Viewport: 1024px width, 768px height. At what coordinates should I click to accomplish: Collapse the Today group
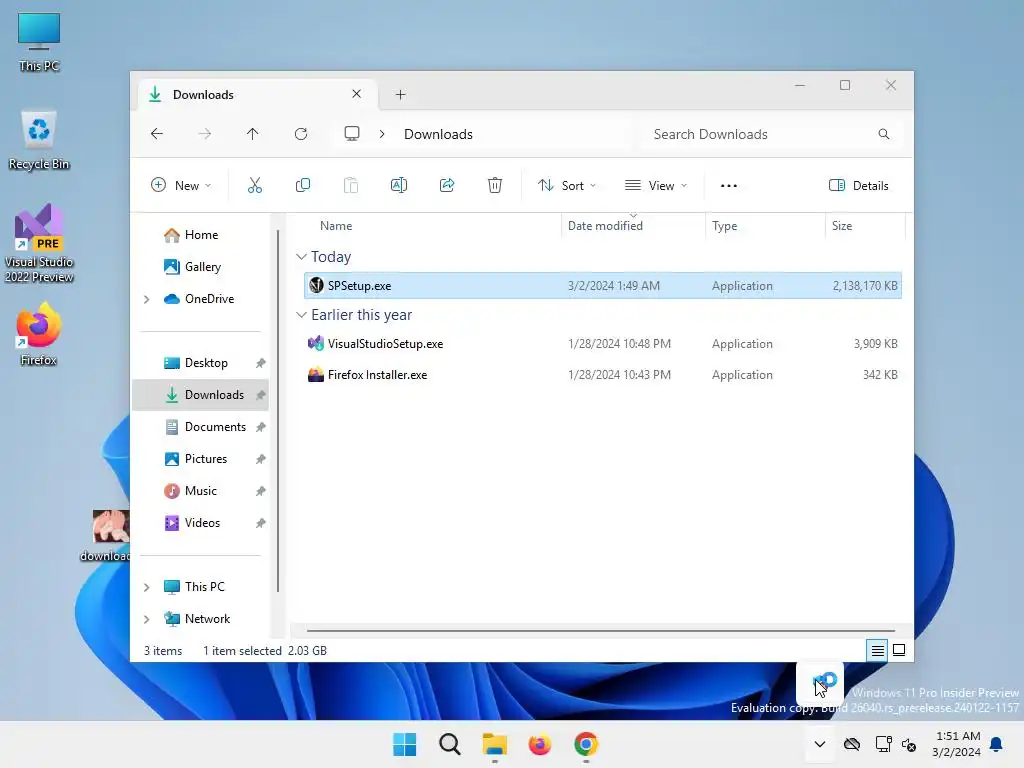(x=301, y=257)
